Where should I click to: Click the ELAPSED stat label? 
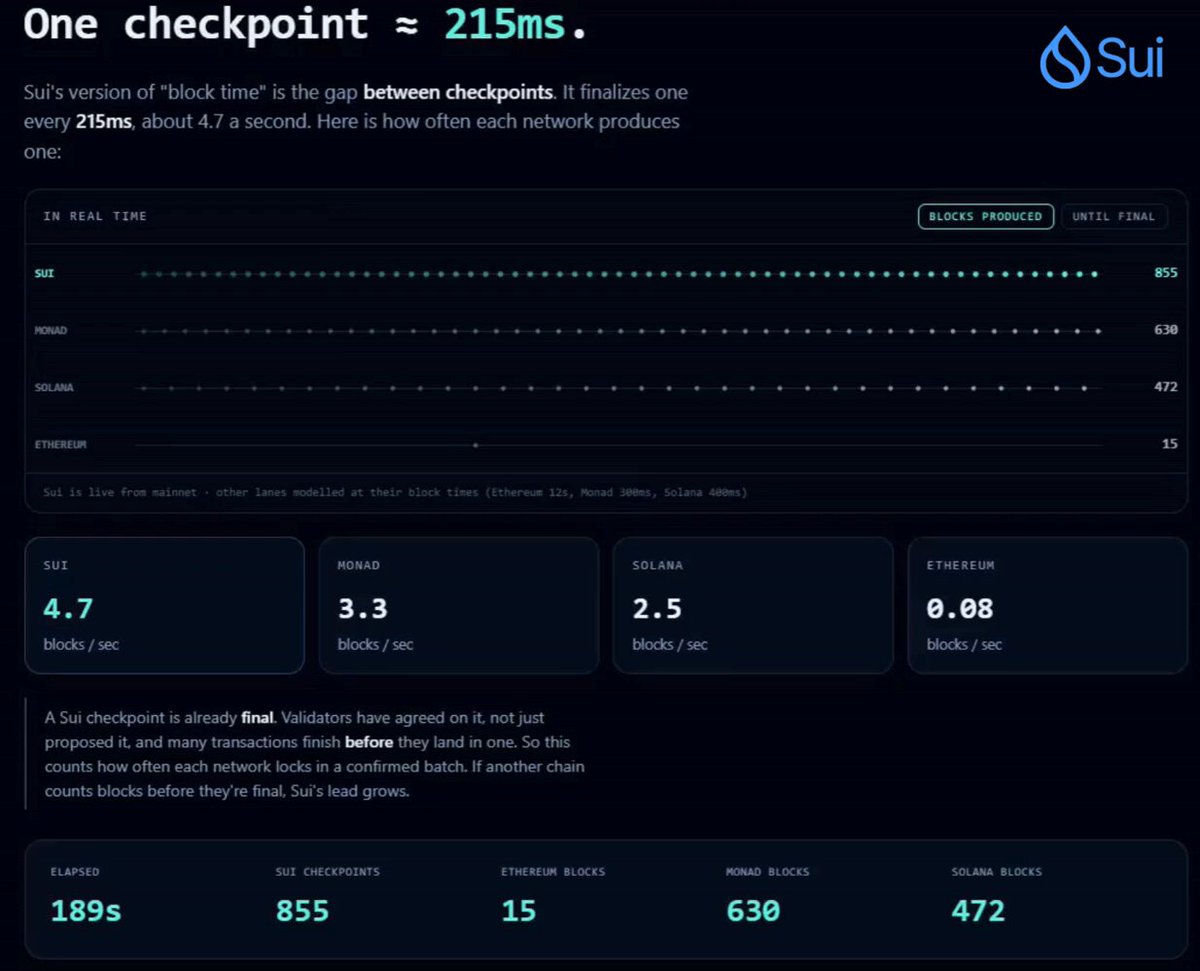pyautogui.click(x=75, y=872)
